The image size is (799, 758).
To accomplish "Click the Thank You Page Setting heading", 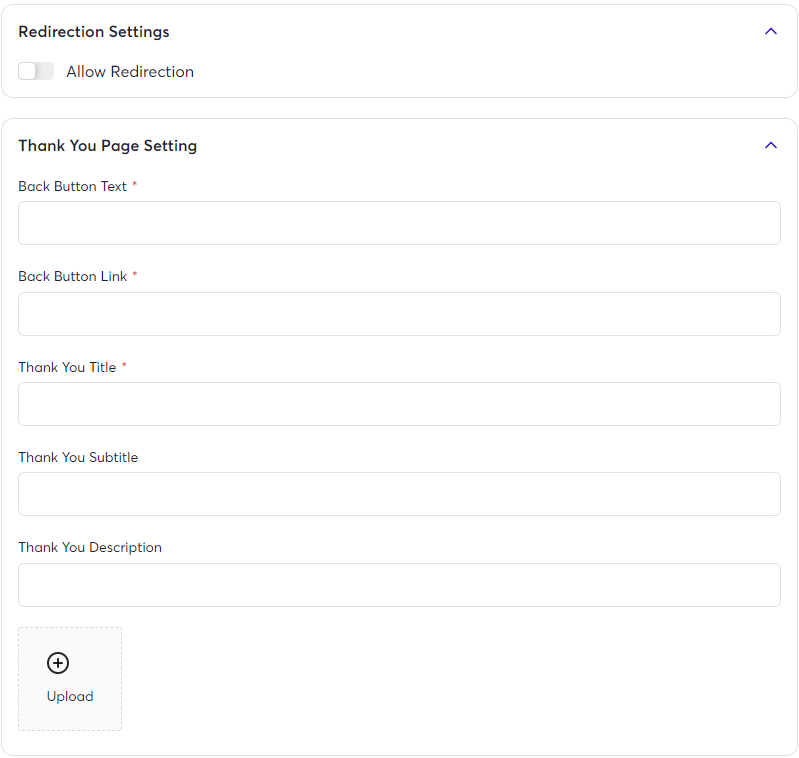I will pyautogui.click(x=108, y=146).
